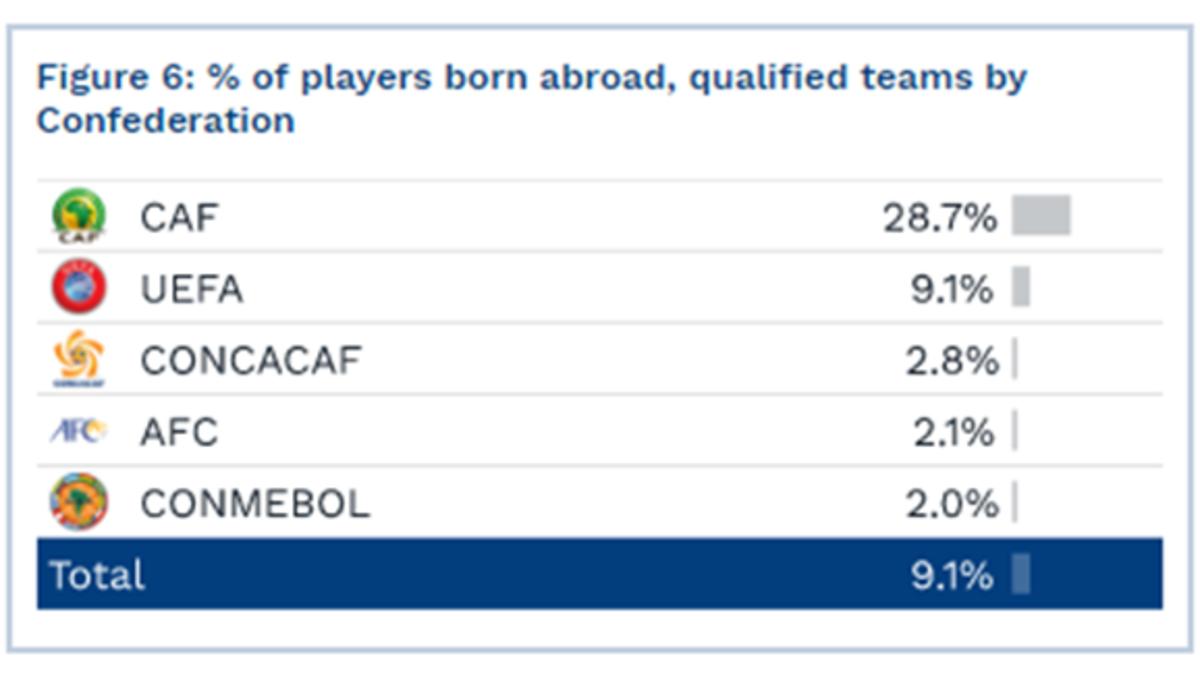The width and height of the screenshot is (1200, 675).
Task: Click the 28.7% value for CAF
Action: 940,217
